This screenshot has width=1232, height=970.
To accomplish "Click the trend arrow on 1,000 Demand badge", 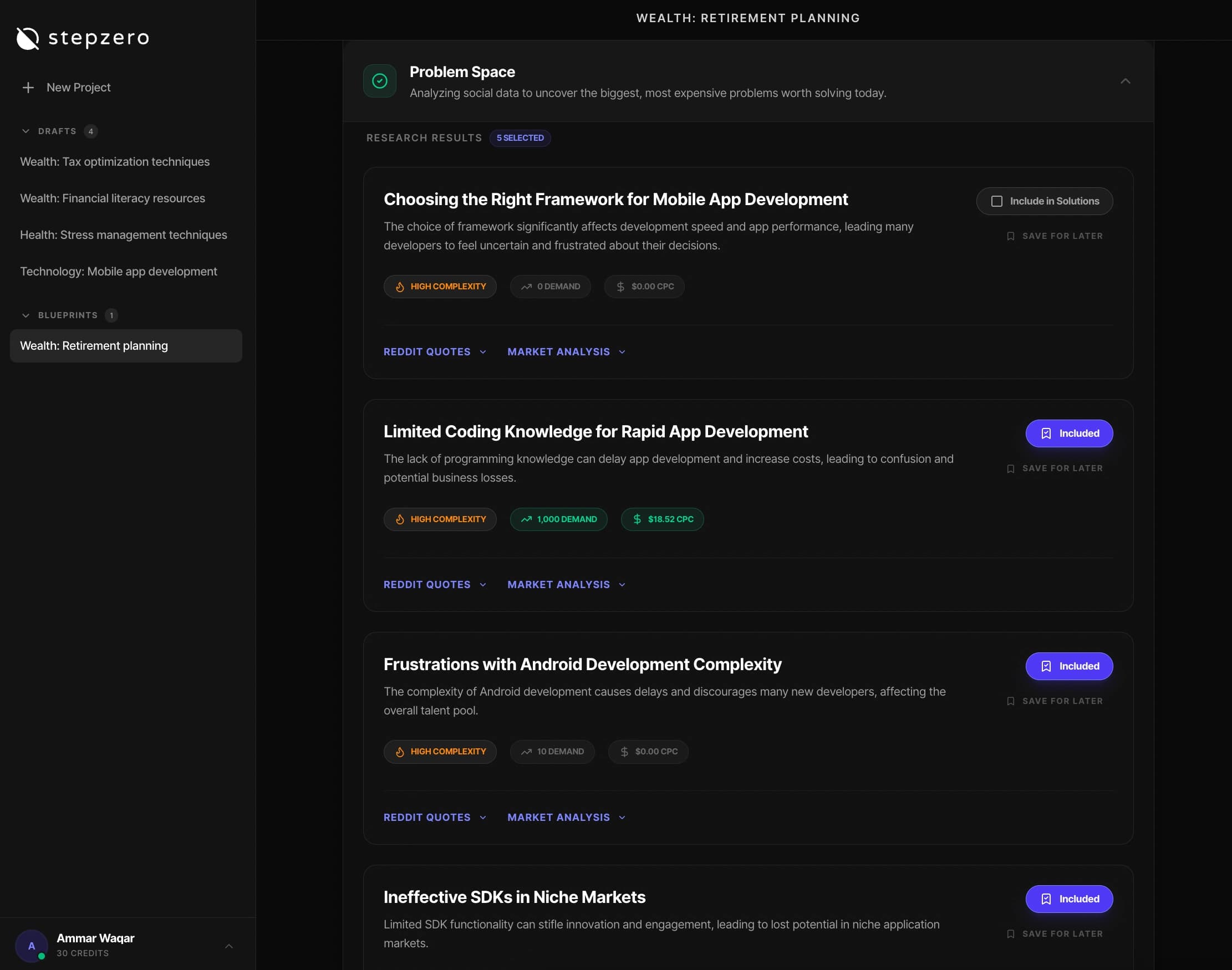I will 526,519.
